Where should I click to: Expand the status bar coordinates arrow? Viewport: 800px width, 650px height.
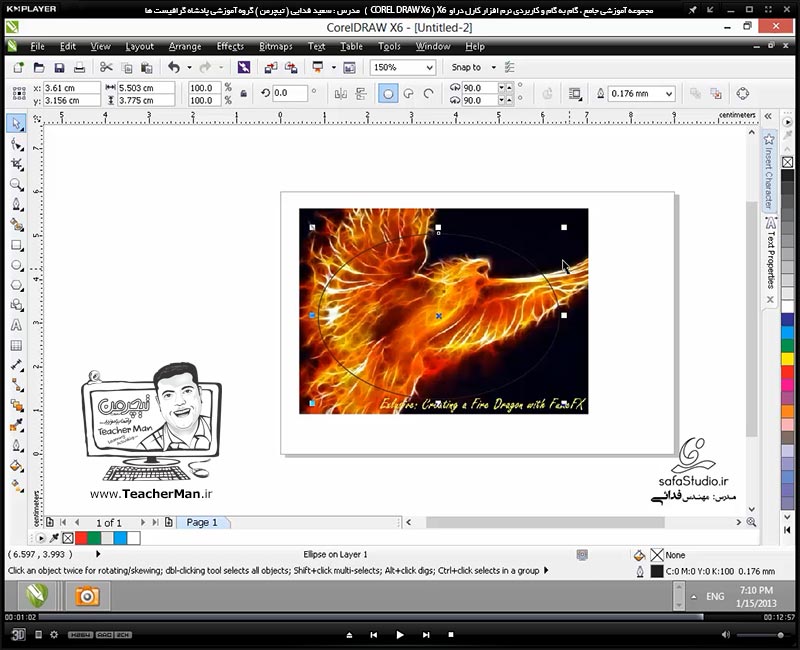[x=98, y=554]
